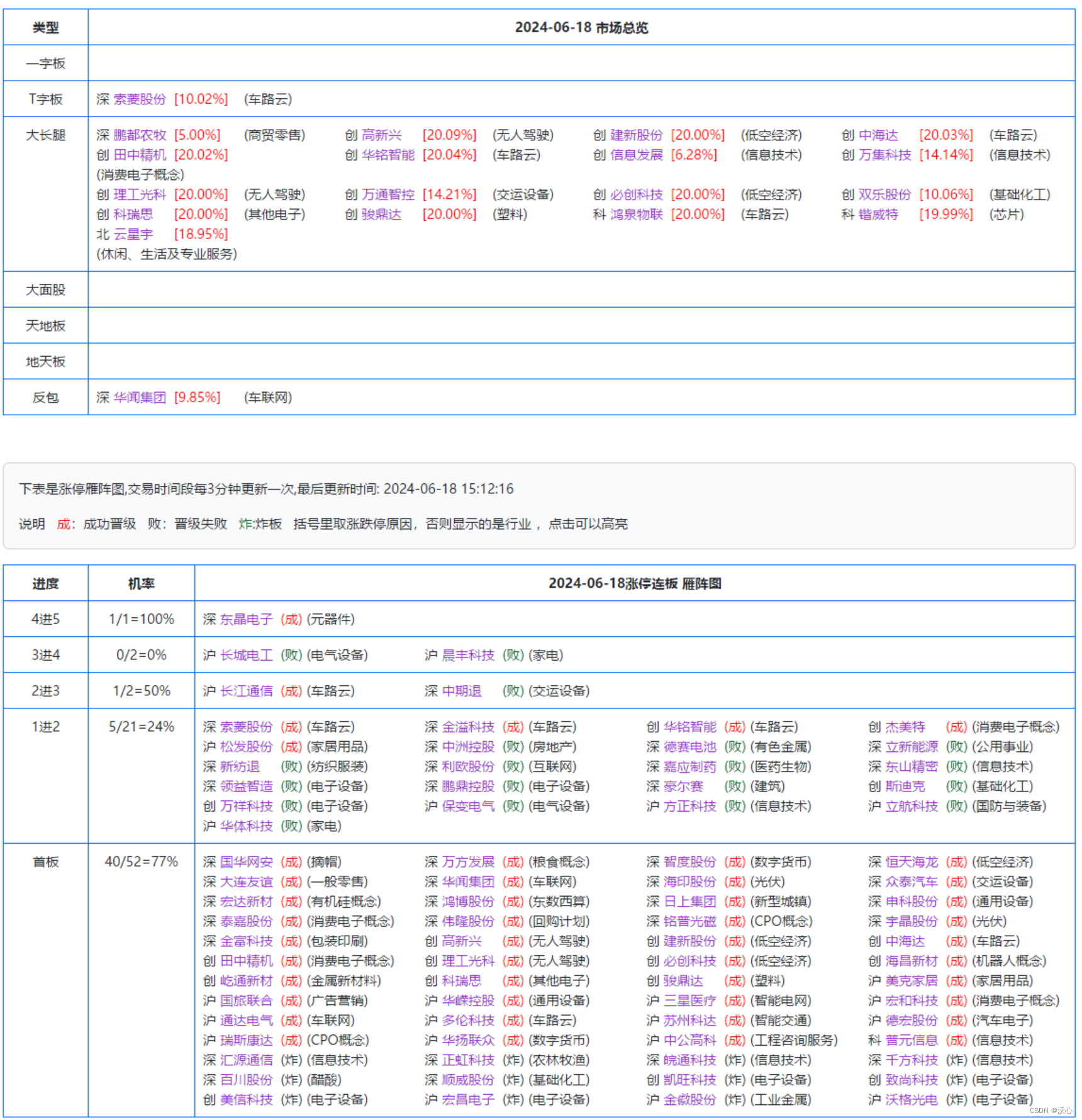The width and height of the screenshot is (1082, 1120).
Task: Select the 三星医疗 stock link
Action: tap(690, 1000)
